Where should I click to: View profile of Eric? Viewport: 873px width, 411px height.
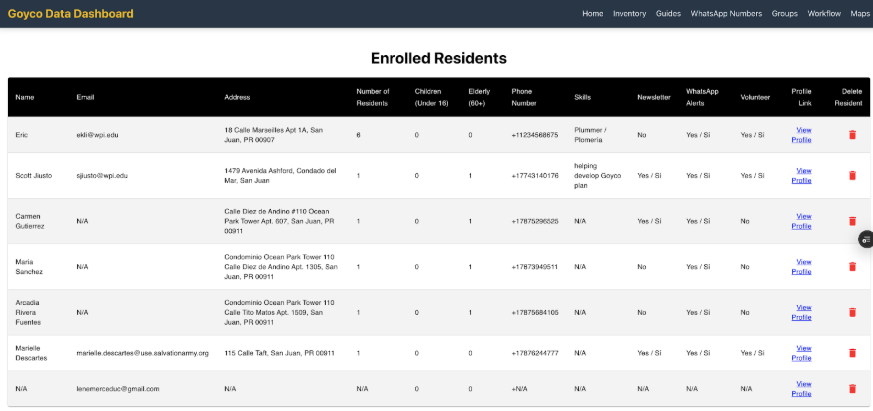coord(802,135)
